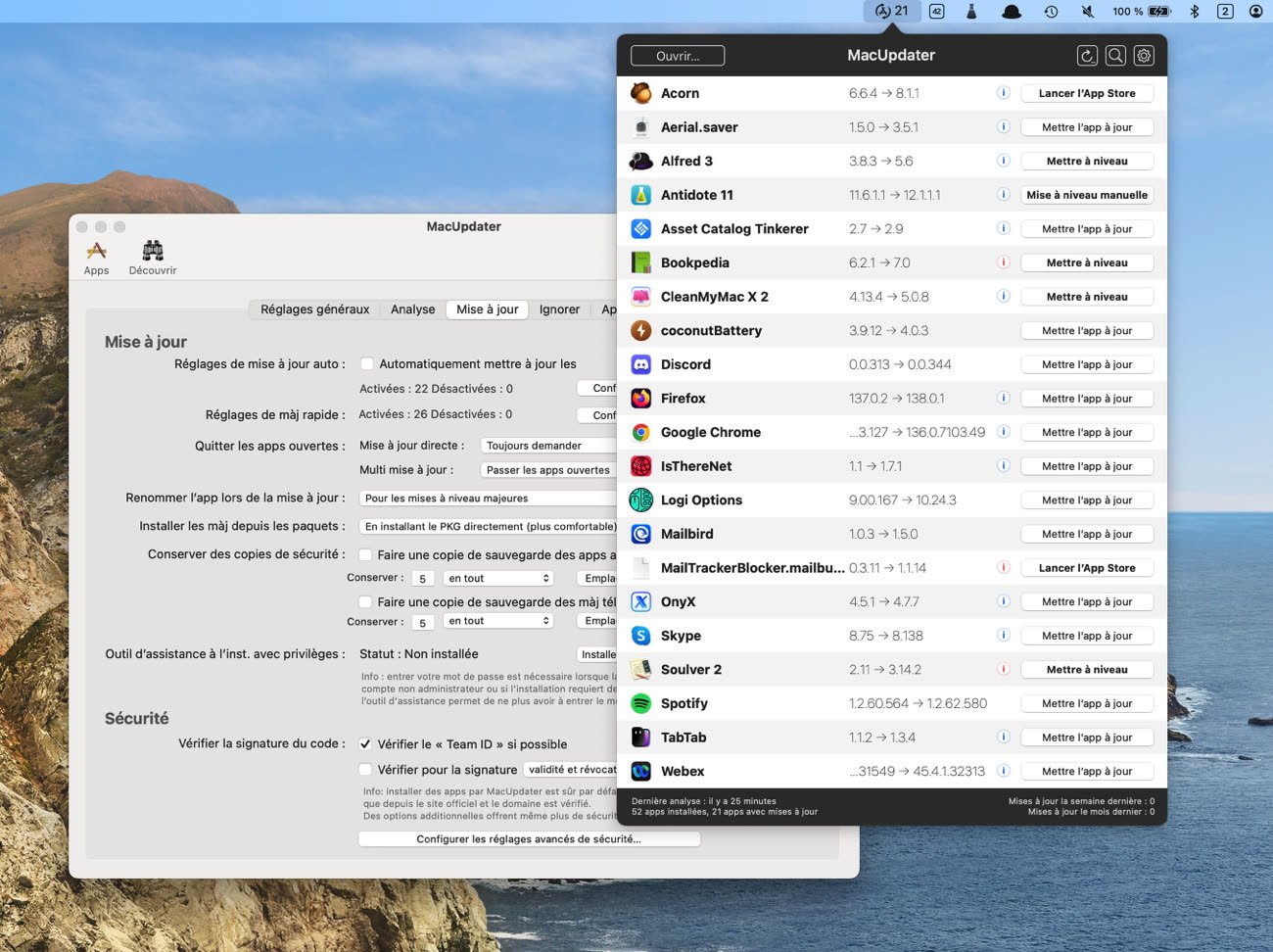1273x952 pixels.
Task: Click Configurer les réglages avancés de sécurité button
Action: pos(529,838)
